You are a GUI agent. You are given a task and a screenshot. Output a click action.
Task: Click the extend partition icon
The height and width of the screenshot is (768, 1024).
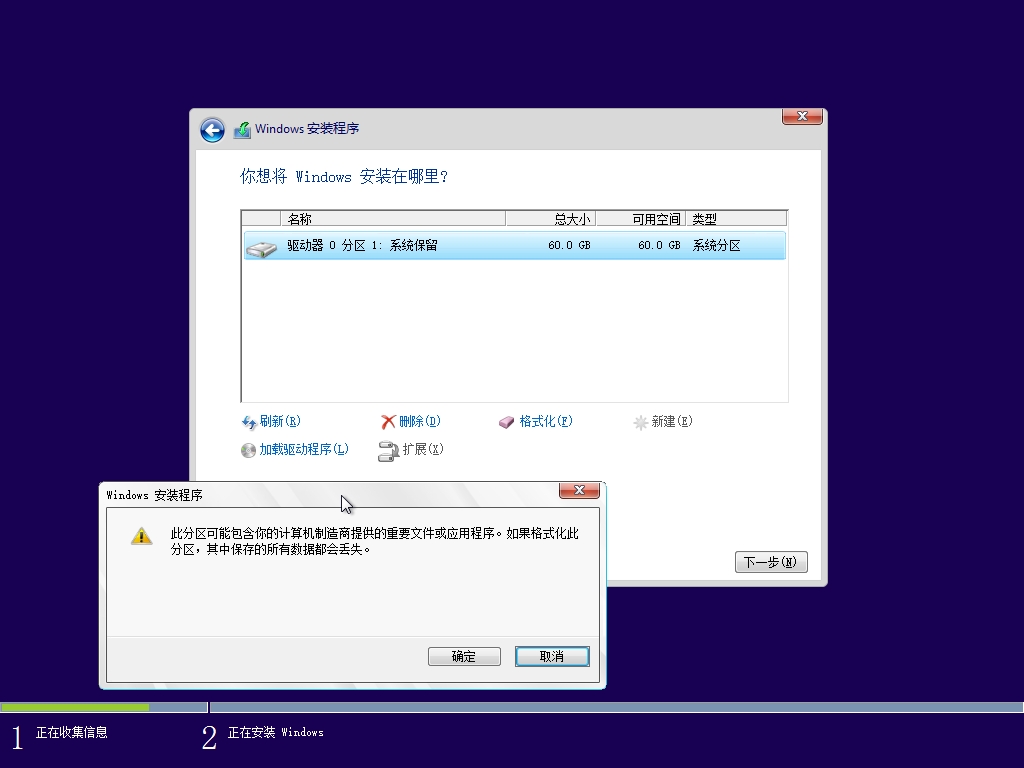[x=388, y=451]
